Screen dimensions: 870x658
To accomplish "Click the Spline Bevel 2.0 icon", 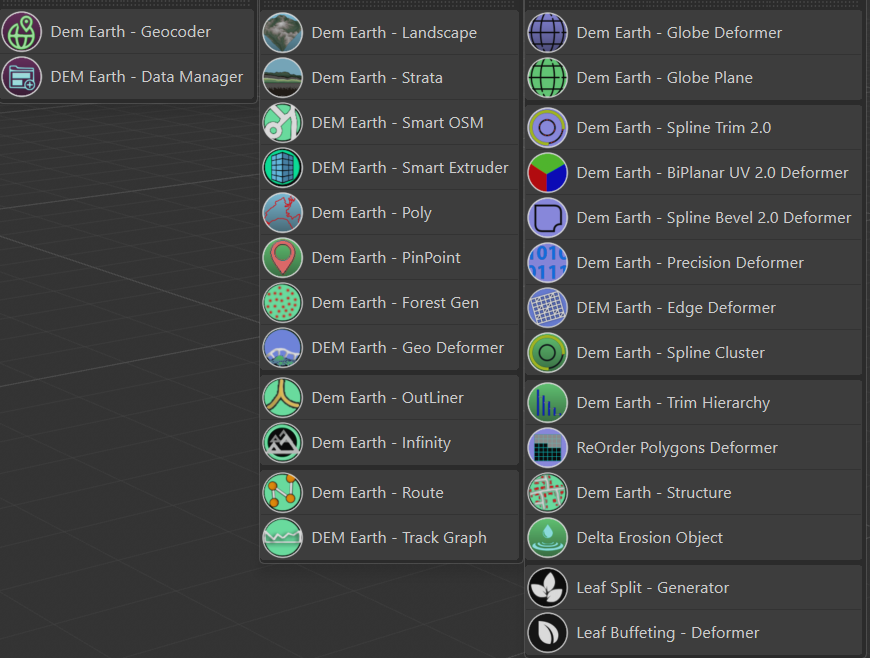I will (x=548, y=217).
